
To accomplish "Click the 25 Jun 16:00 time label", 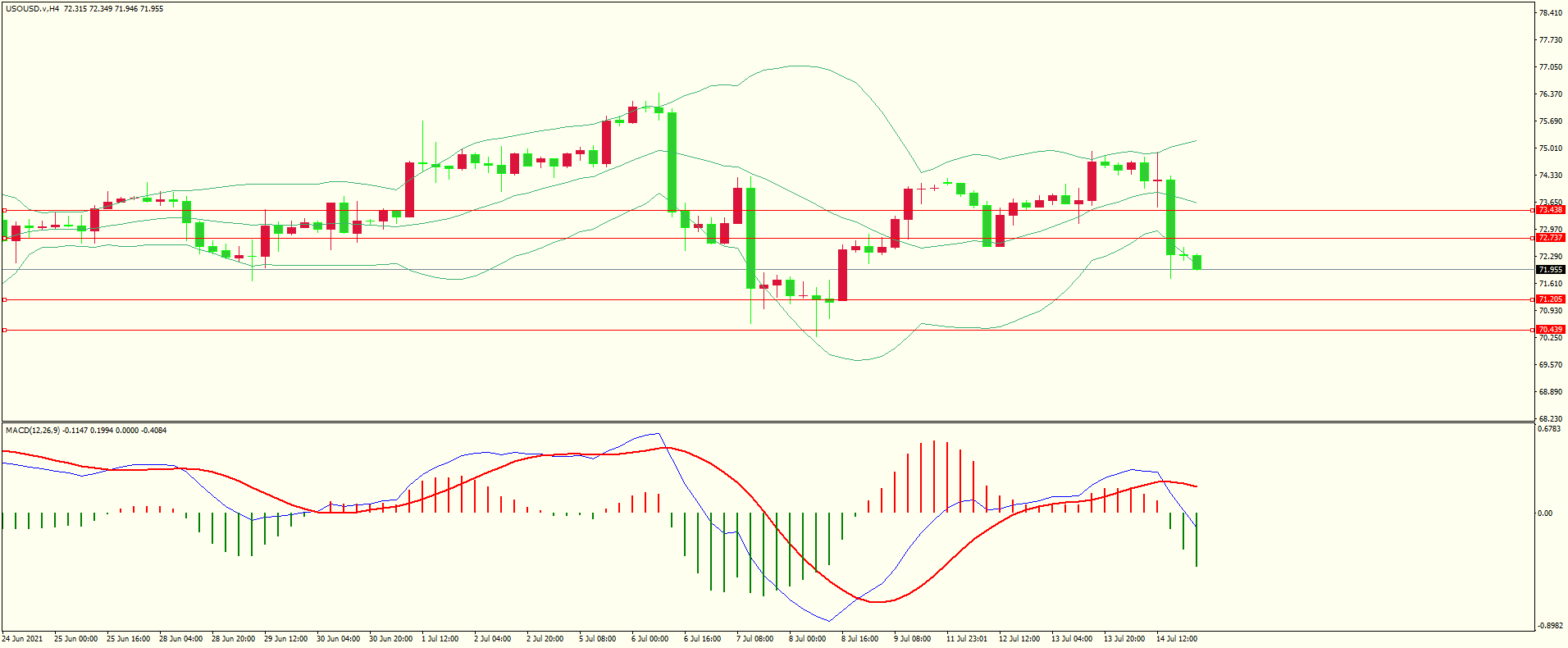I will point(129,639).
